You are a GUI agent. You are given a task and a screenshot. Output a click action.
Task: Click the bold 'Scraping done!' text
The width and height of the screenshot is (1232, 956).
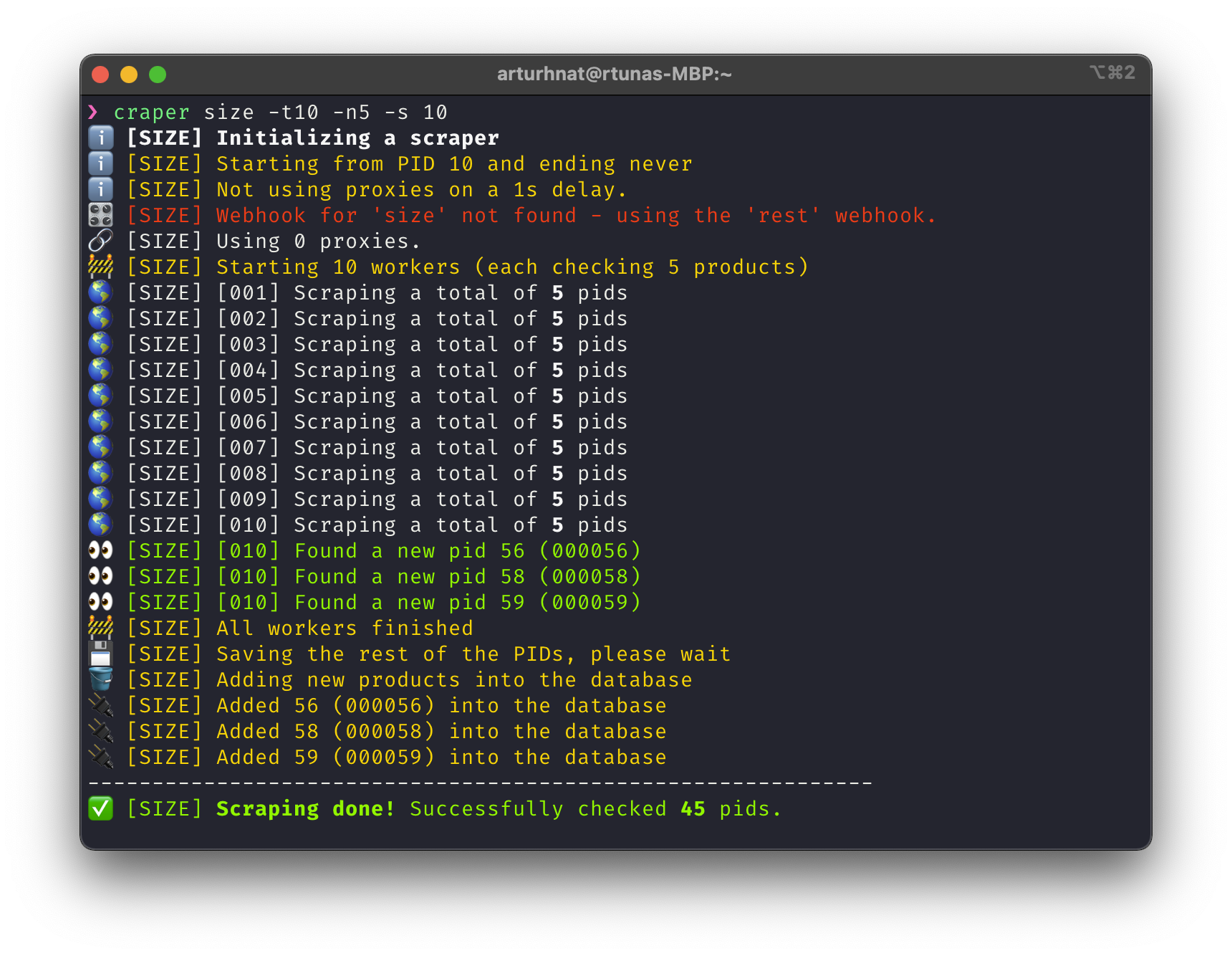click(306, 809)
